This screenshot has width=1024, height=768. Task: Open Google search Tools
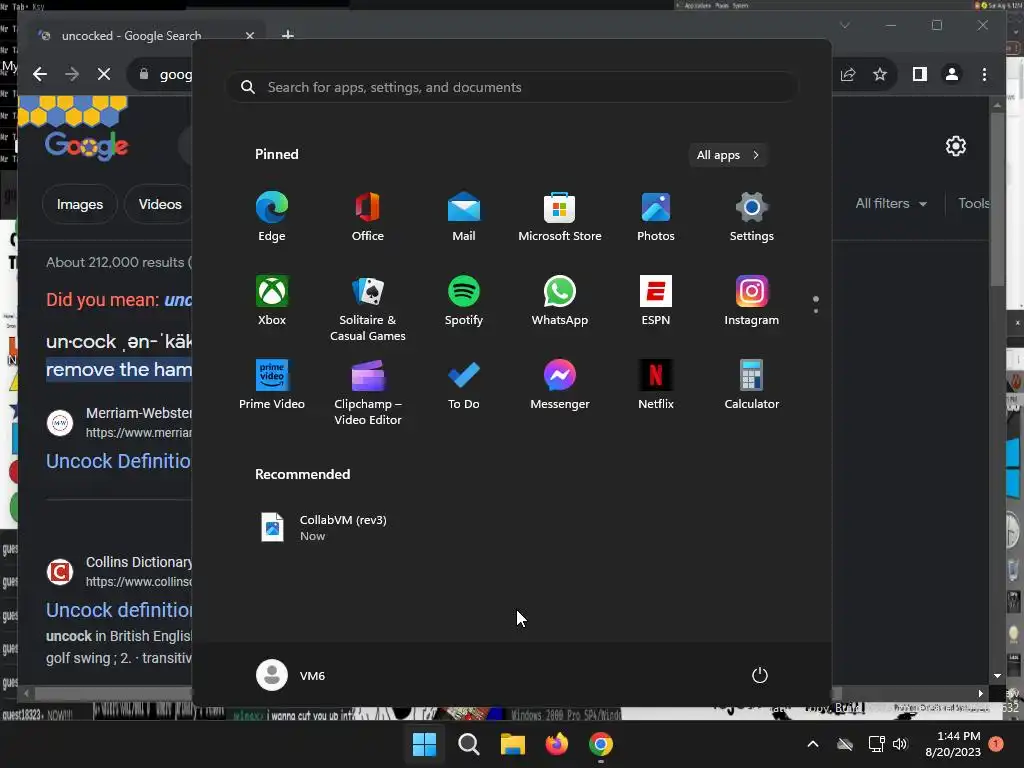[973, 204]
